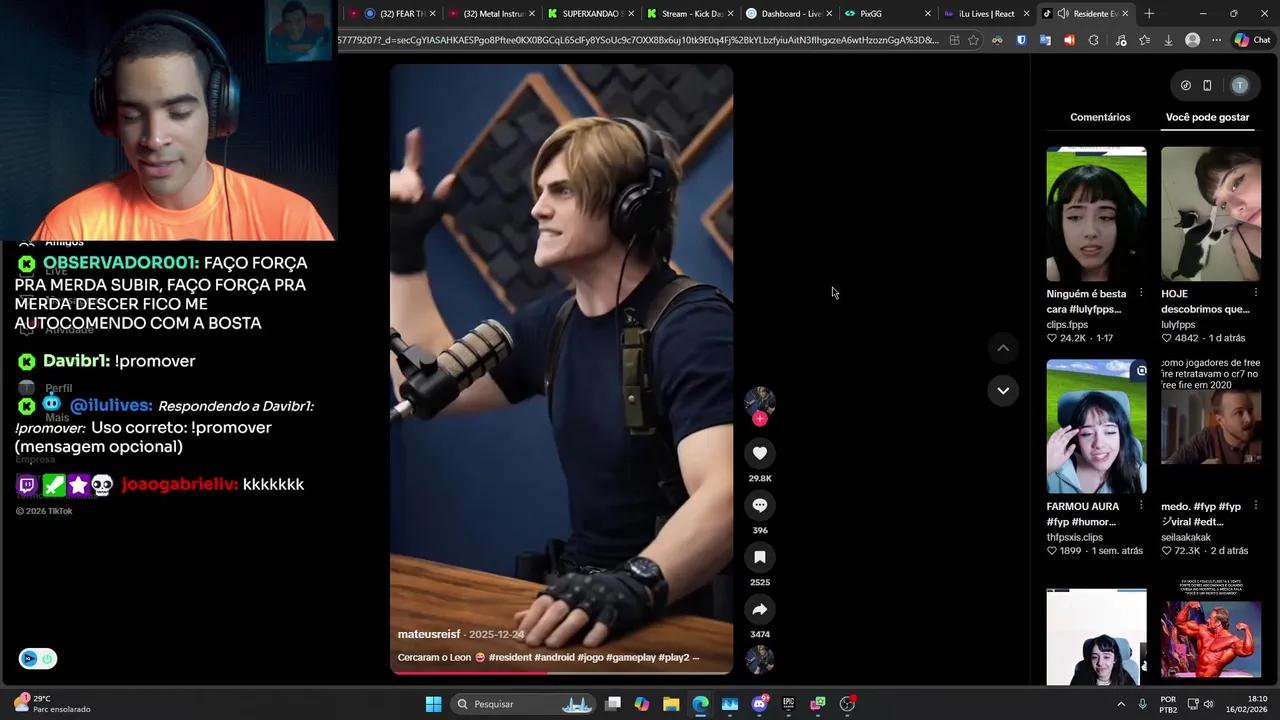Visit the seilaakakak account link

tap(1186, 537)
